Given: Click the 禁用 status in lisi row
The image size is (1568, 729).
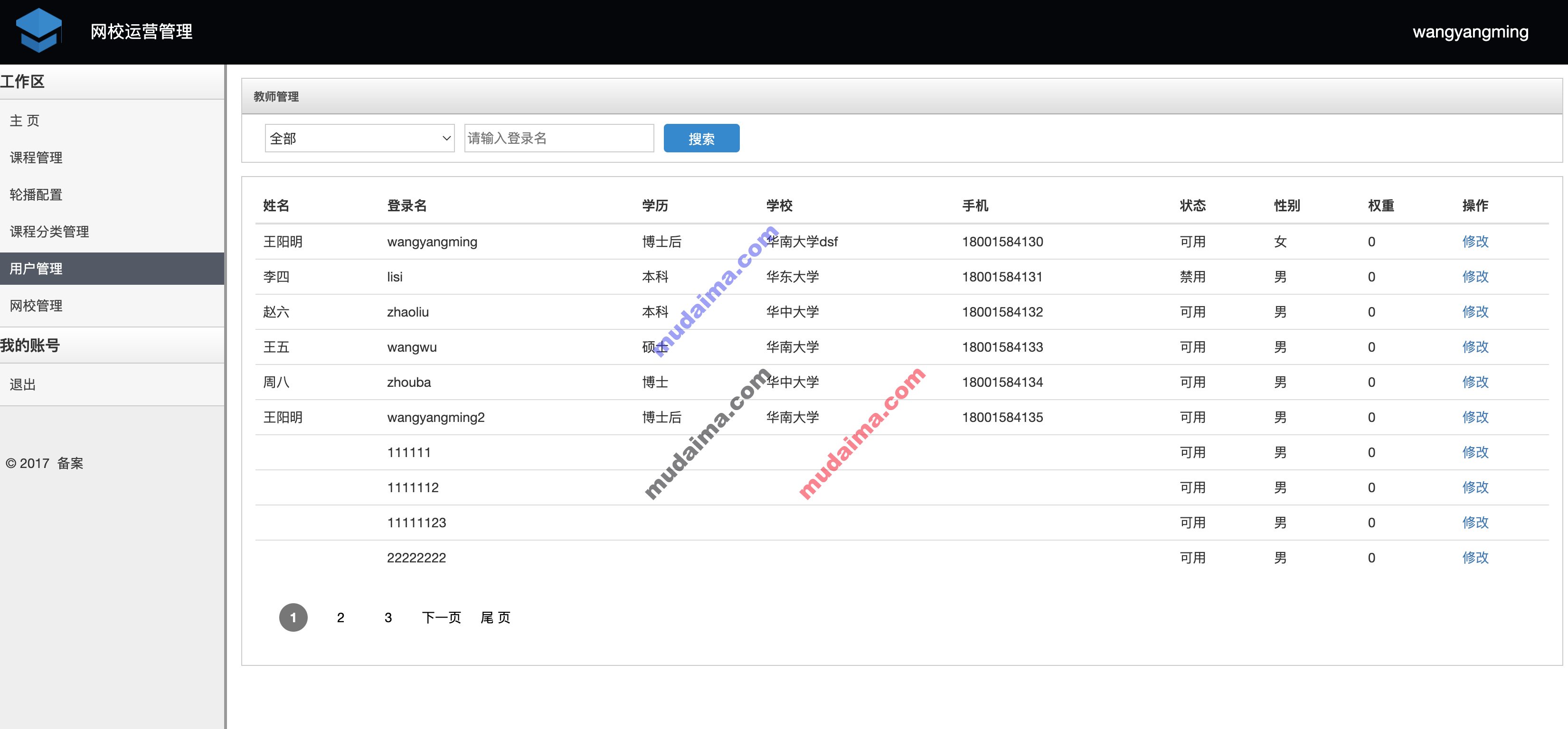Looking at the screenshot, I should [x=1192, y=277].
